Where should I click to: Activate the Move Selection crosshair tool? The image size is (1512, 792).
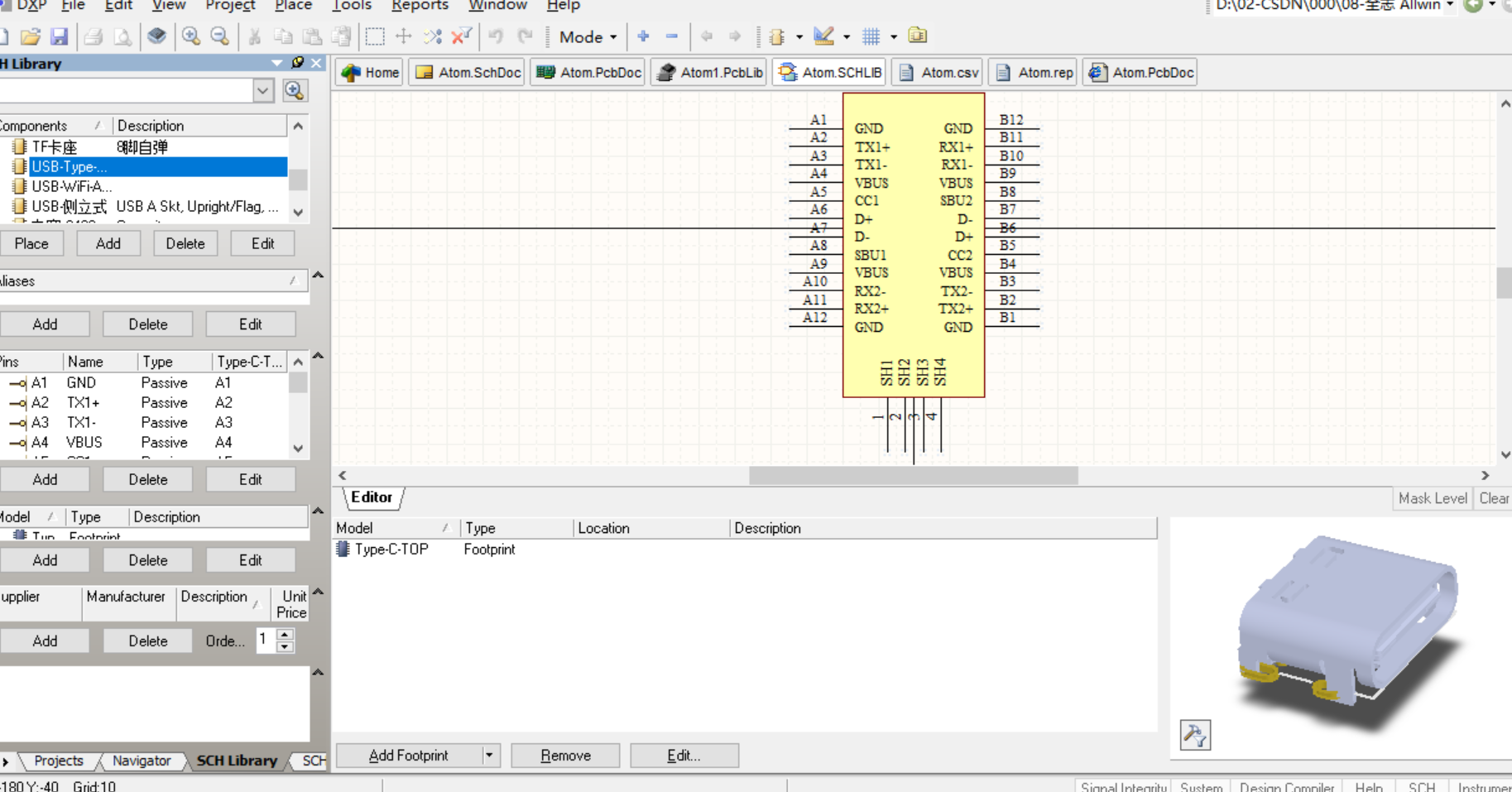[404, 36]
